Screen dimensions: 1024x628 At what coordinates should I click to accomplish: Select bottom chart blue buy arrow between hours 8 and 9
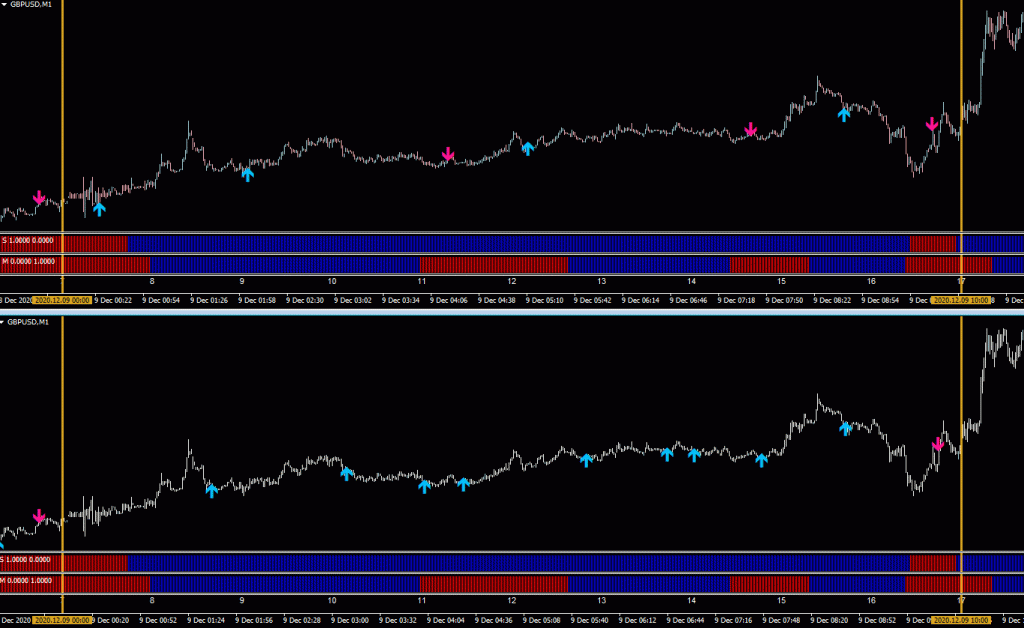[212, 491]
